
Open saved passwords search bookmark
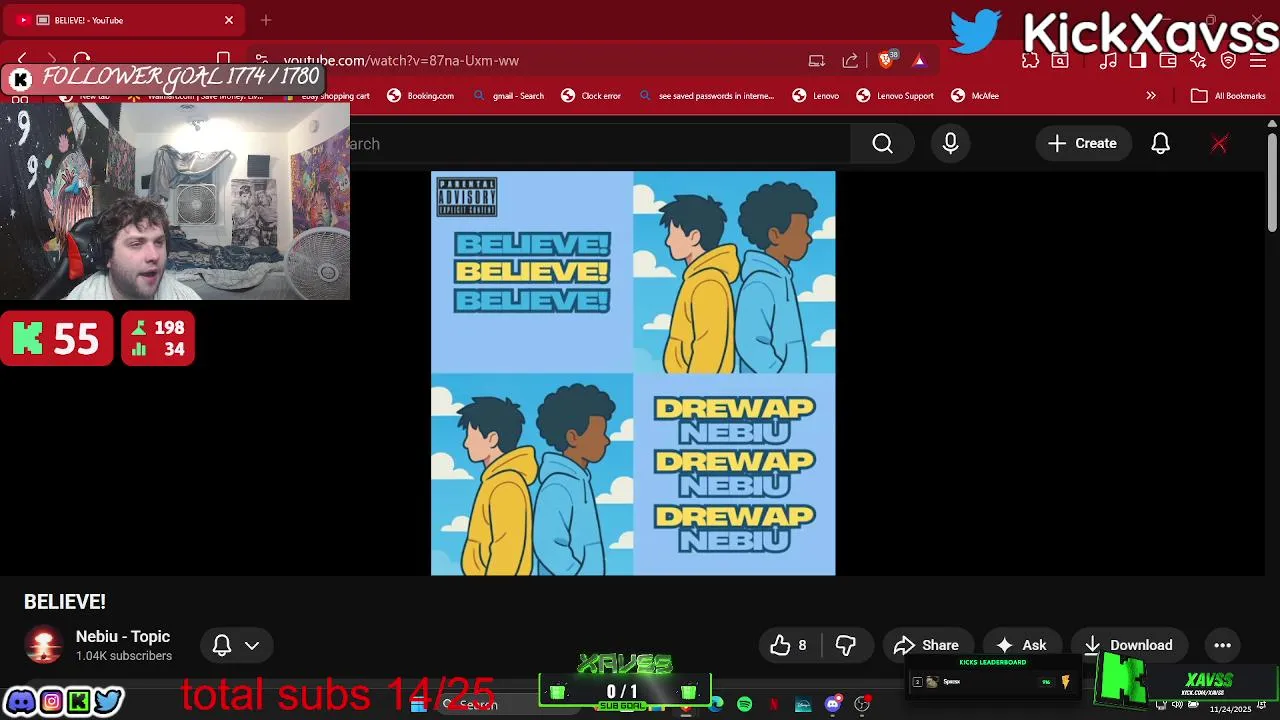(706, 96)
